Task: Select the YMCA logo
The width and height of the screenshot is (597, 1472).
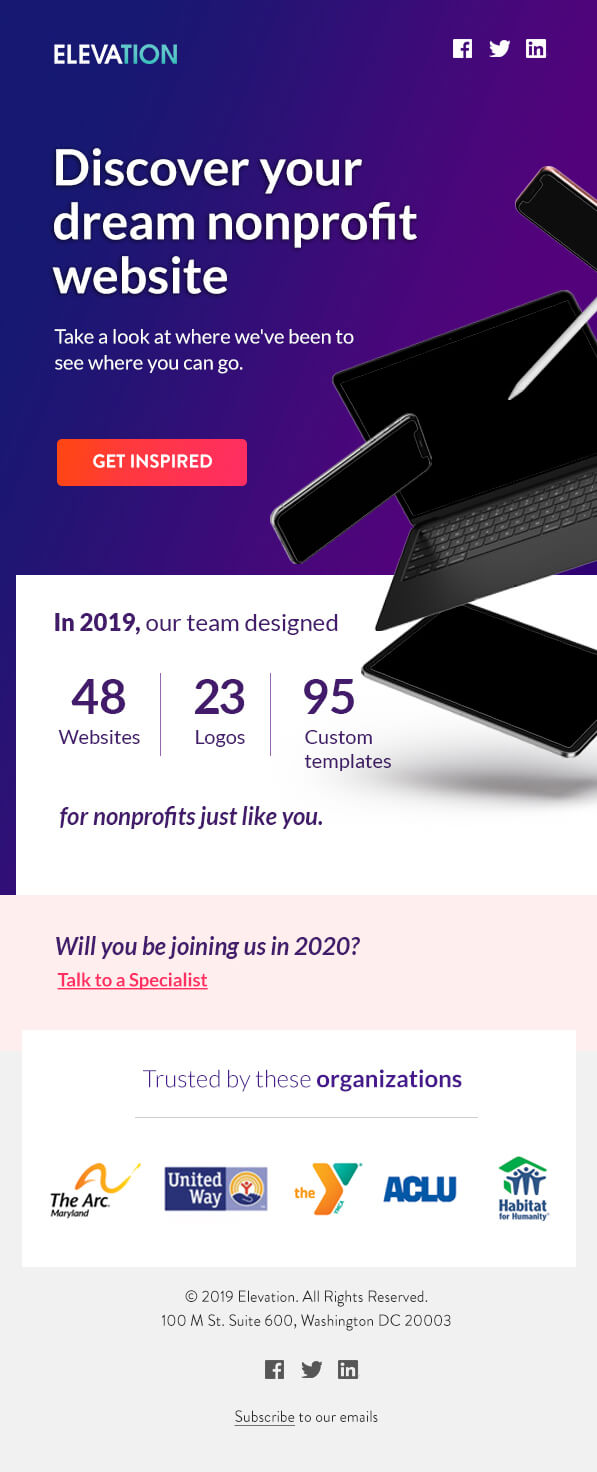Action: [x=327, y=1189]
